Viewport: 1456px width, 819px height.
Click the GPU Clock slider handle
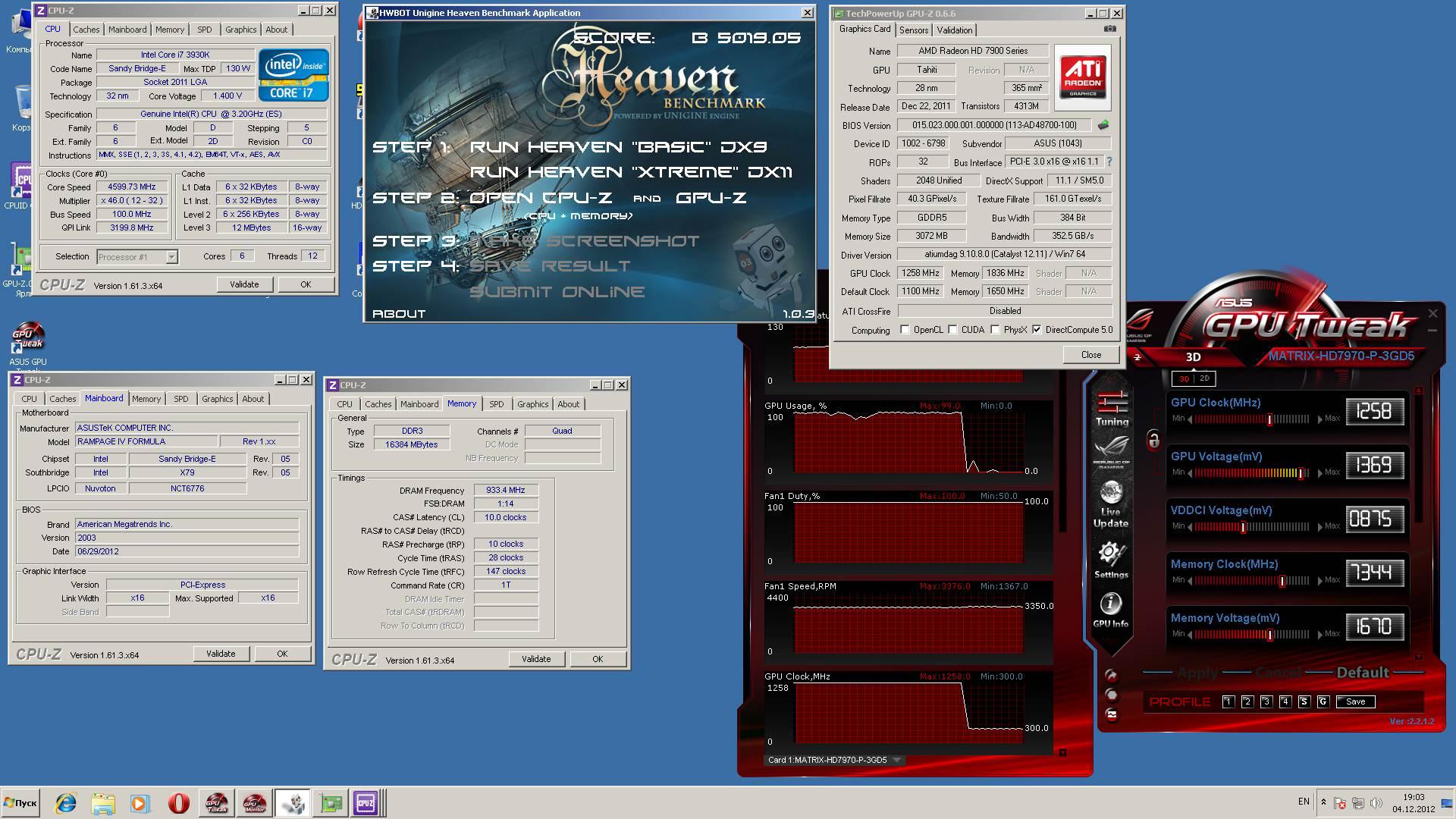coord(1269,419)
